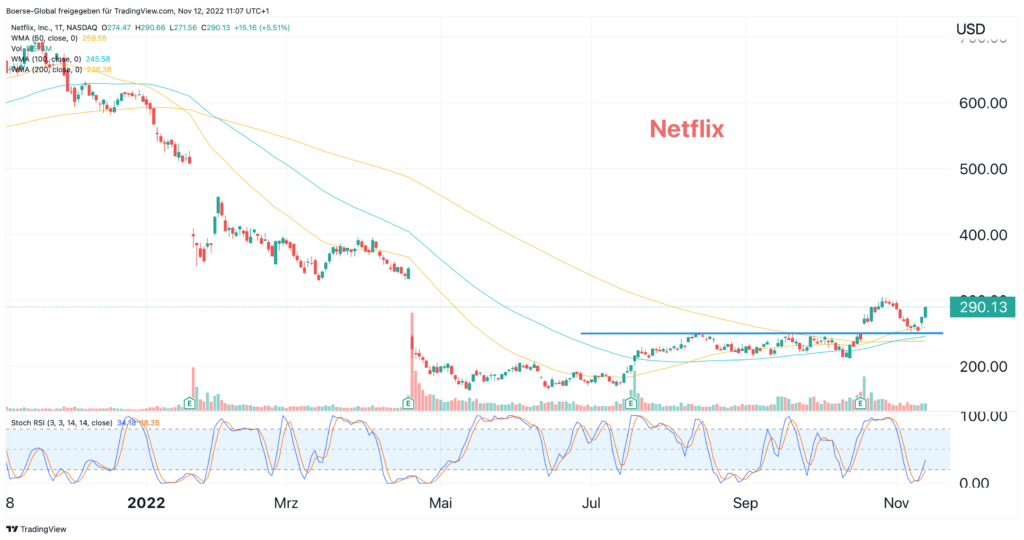Screen dimensions: 1024x540
Task: Select the WMA (50, close, 0) indicator legend
Action: pos(44,38)
